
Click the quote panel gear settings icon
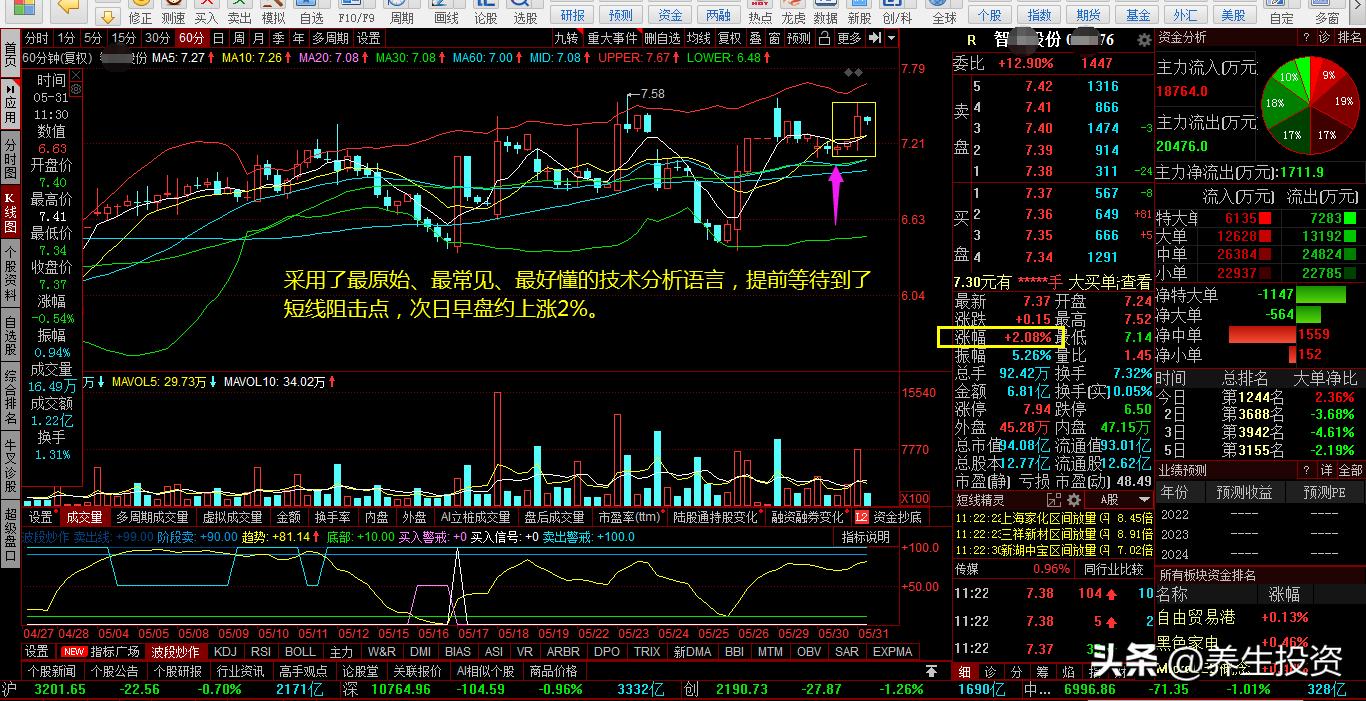pyautogui.click(x=1144, y=40)
